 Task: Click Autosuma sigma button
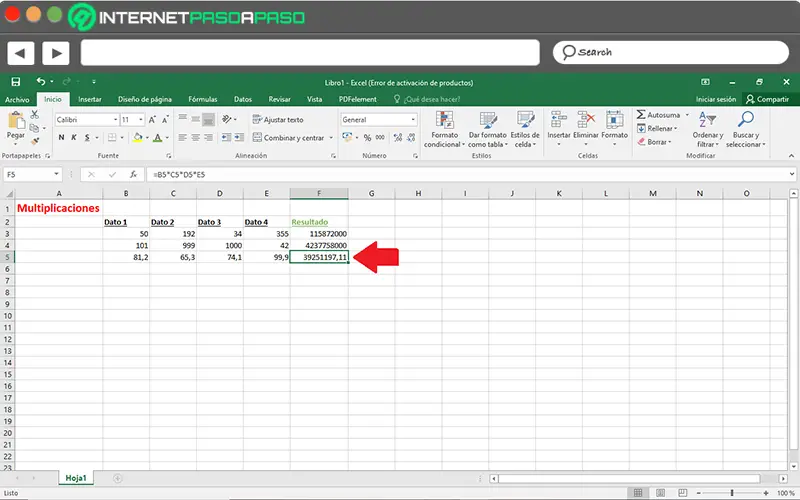pyautogui.click(x=658, y=115)
